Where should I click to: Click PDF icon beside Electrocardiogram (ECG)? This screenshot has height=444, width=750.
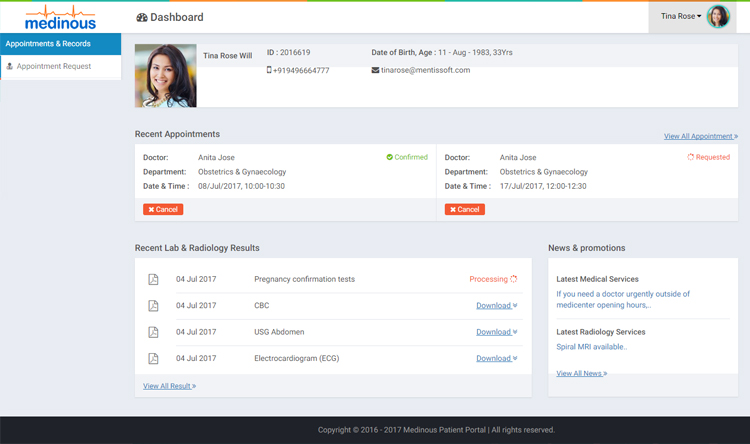point(153,358)
